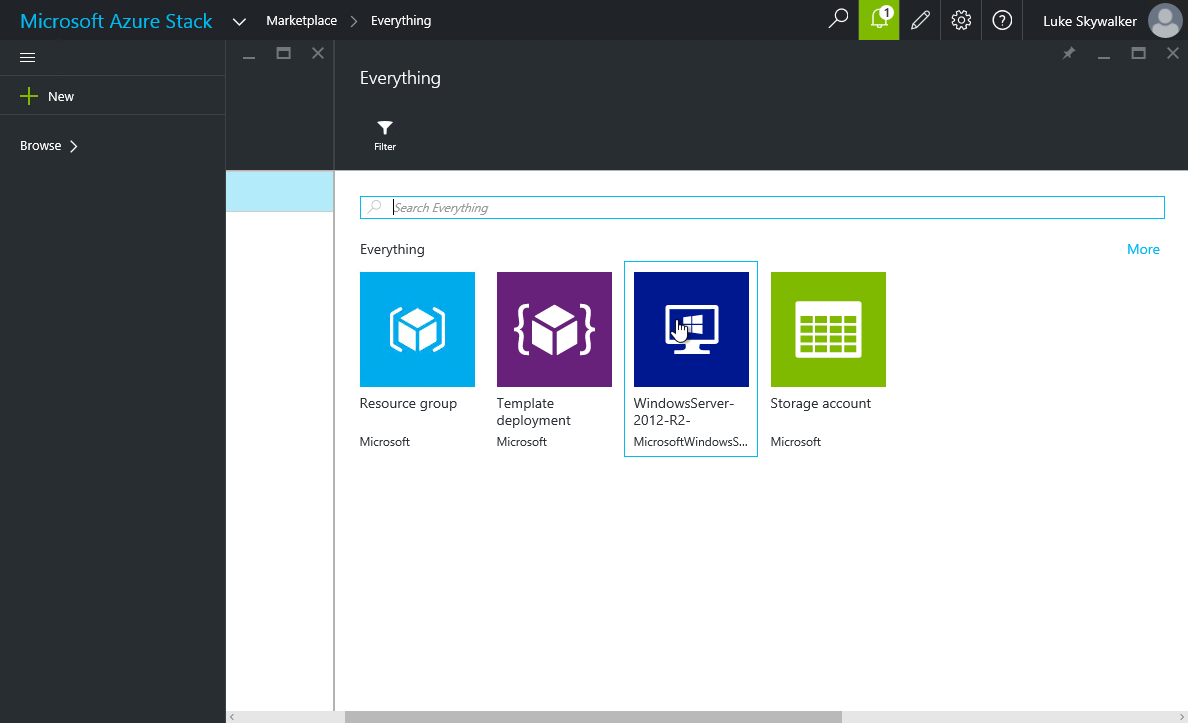
Task: Open the notifications bell icon
Action: pyautogui.click(x=879, y=20)
